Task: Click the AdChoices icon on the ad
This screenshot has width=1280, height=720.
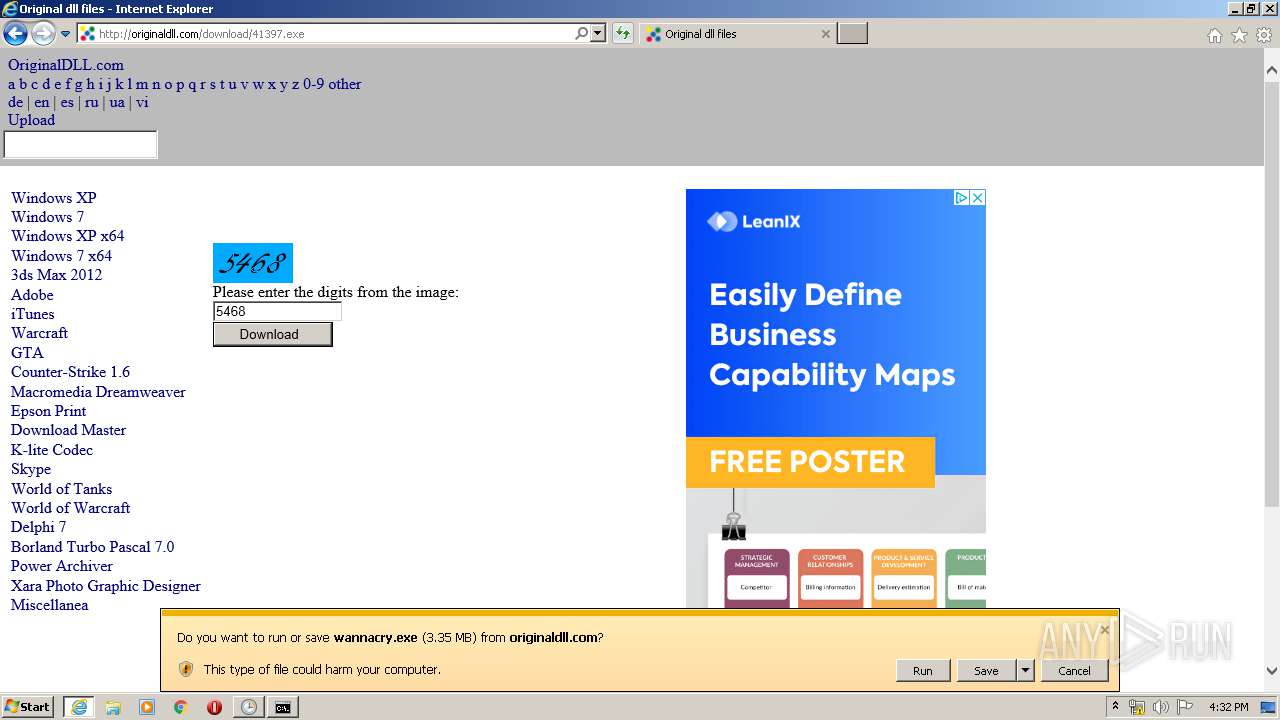Action: pos(961,198)
